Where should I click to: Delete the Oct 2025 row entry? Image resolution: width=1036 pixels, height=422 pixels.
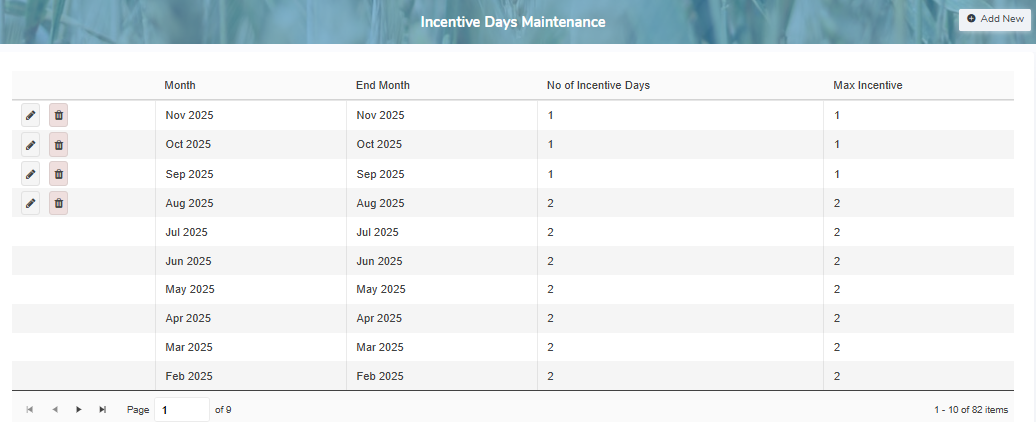coord(59,145)
